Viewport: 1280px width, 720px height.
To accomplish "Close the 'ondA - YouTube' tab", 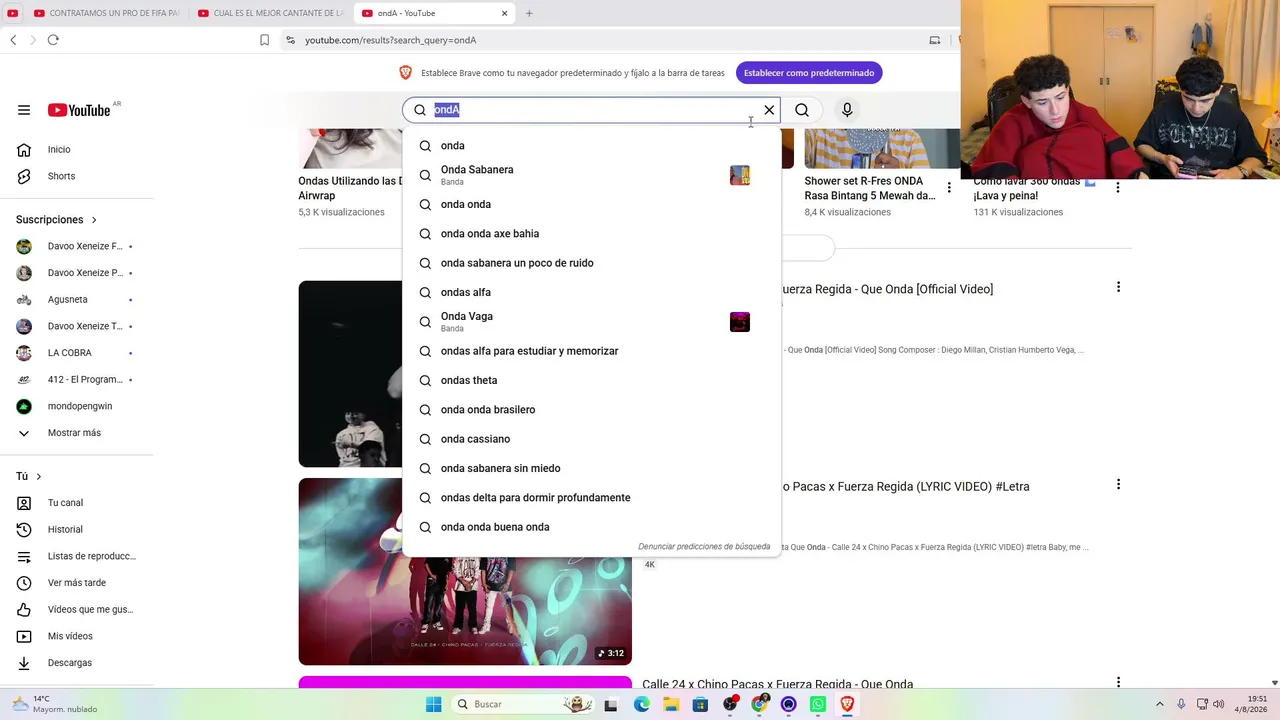I will pos(505,13).
